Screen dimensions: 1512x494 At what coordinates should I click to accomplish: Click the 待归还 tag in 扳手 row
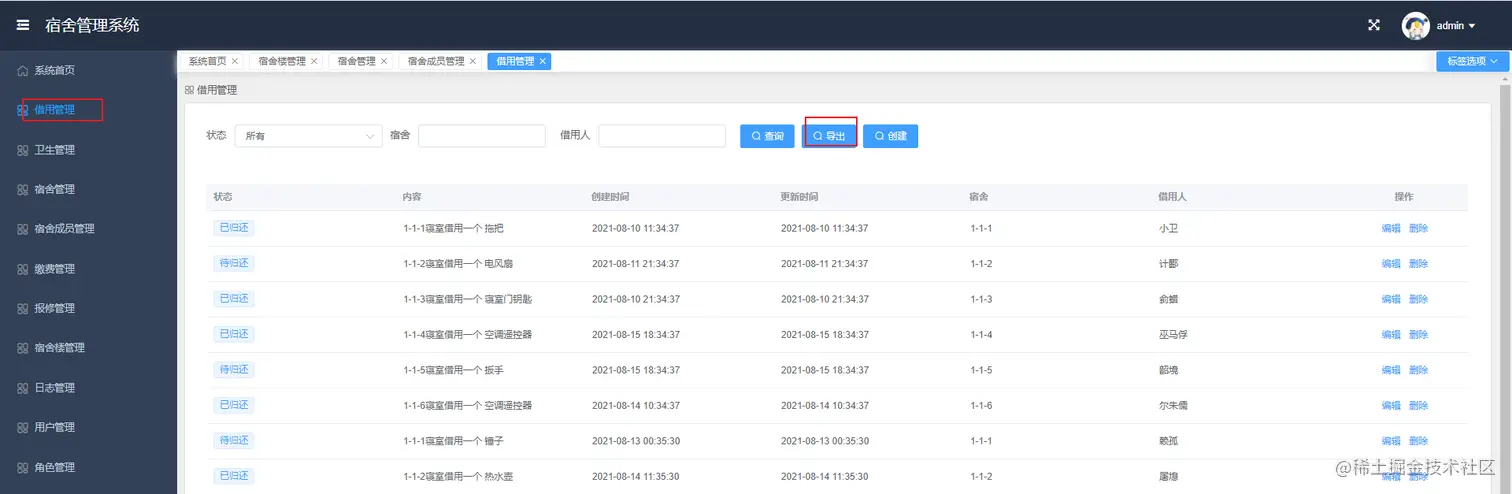pos(234,370)
